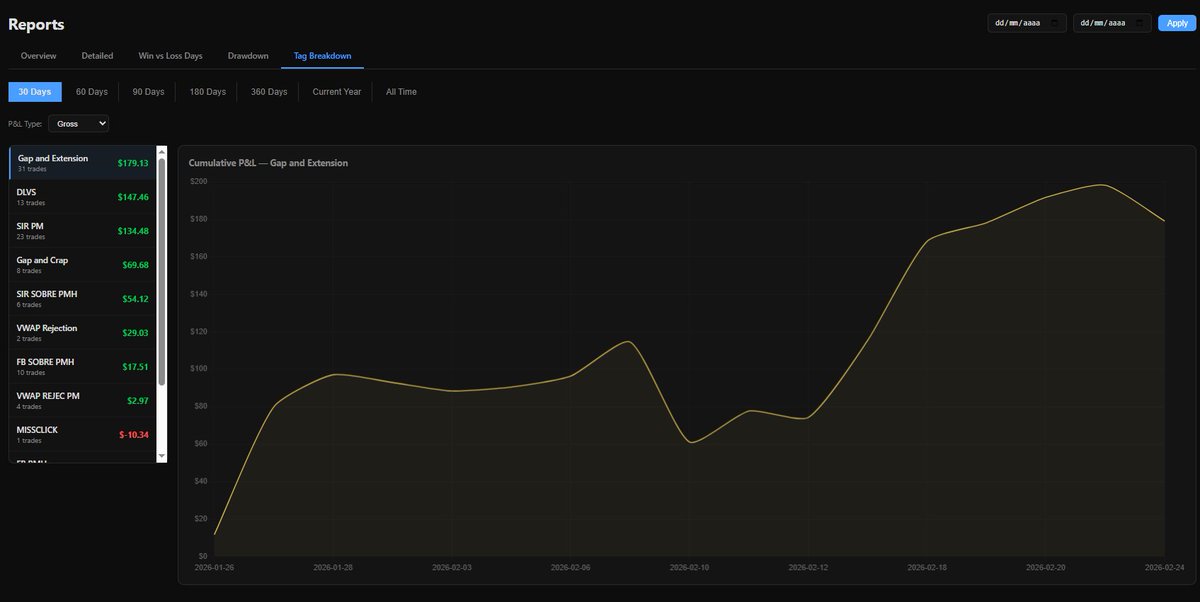Click the $200 y-axis label
Screen dimensions: 1200x602
tap(198, 182)
